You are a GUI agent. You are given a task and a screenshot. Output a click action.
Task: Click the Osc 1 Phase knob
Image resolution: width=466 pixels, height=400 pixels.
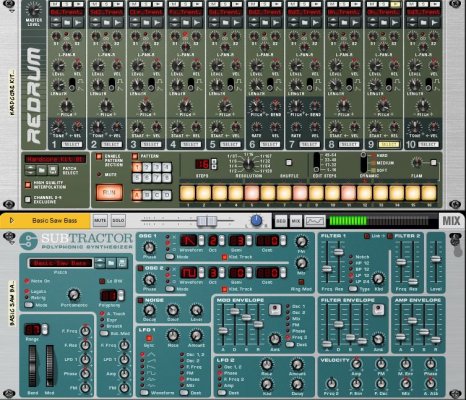tap(149, 247)
